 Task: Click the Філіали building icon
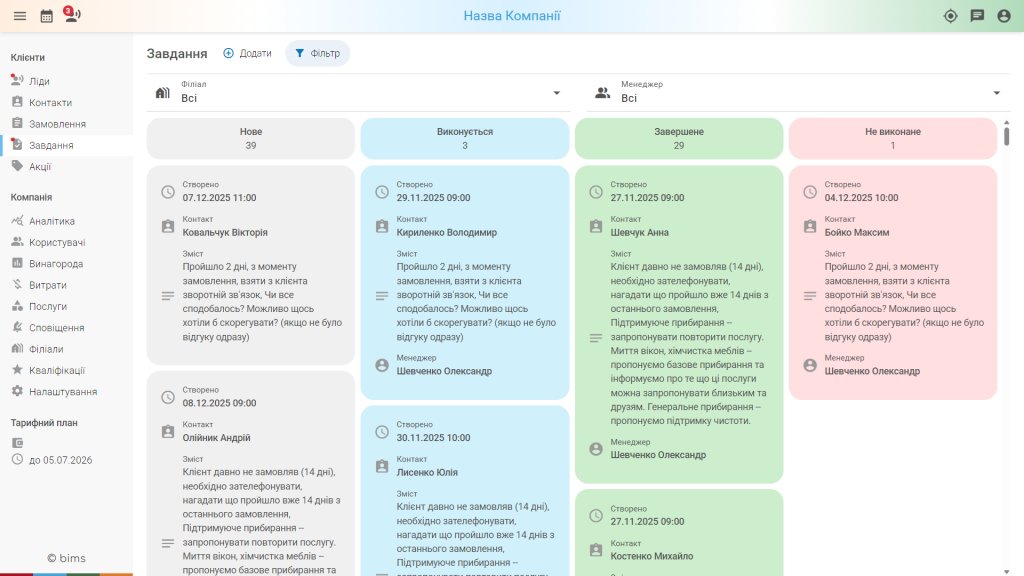(17, 348)
